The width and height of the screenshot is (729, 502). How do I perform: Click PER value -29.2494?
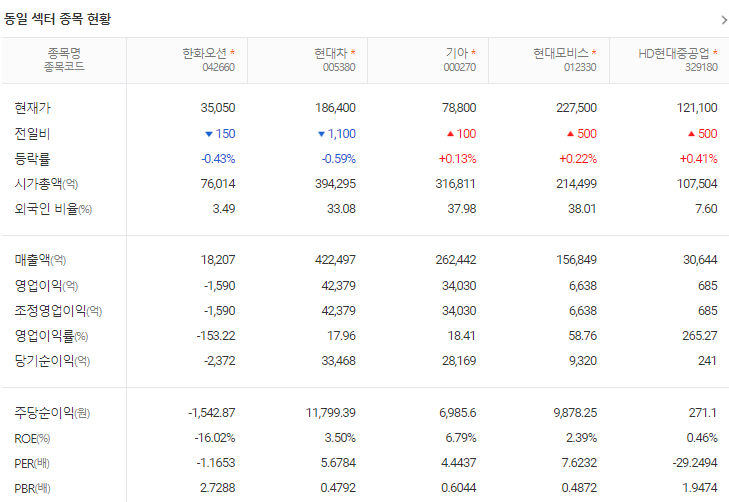coord(695,463)
